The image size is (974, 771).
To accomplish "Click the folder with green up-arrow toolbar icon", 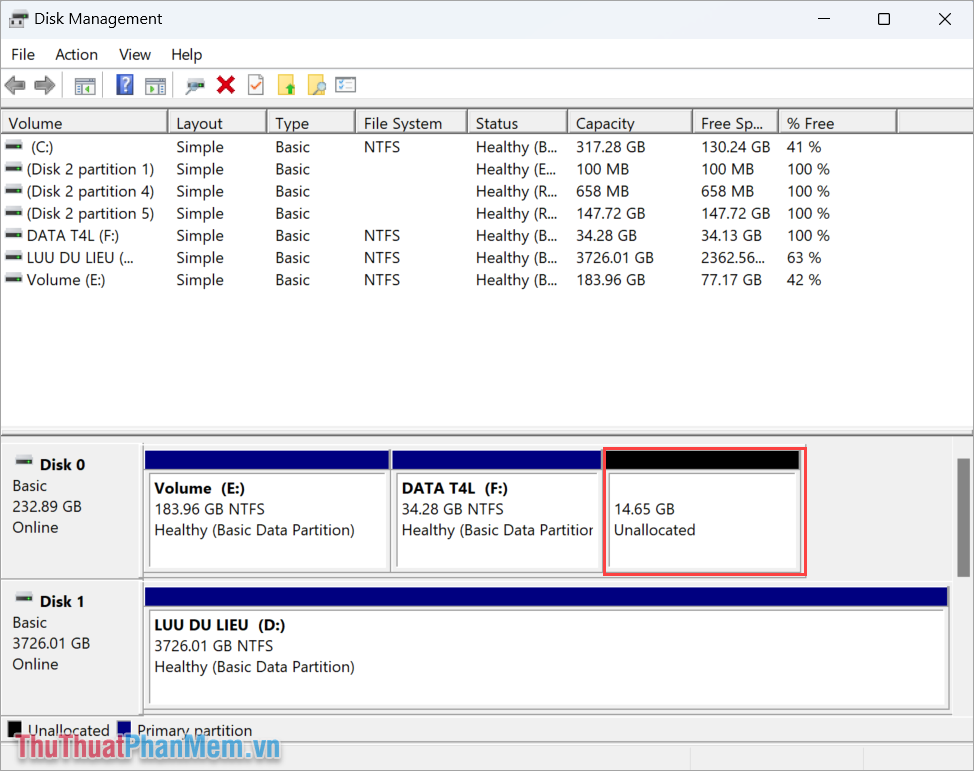I will pyautogui.click(x=286, y=85).
